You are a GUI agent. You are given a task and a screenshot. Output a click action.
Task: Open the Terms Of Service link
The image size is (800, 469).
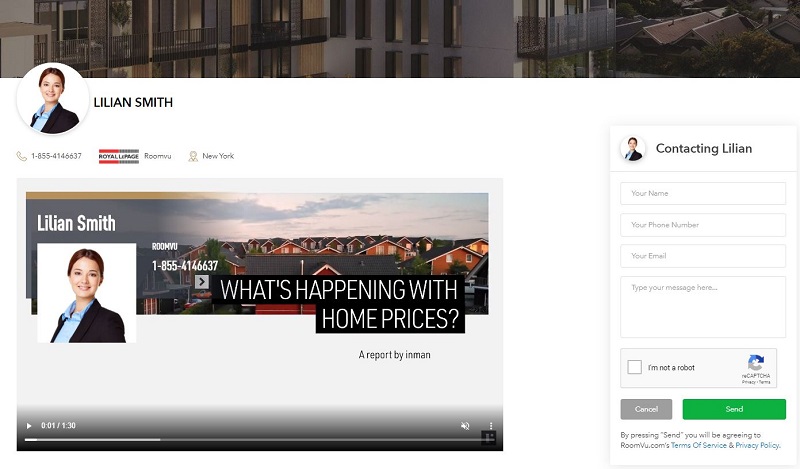(698, 445)
